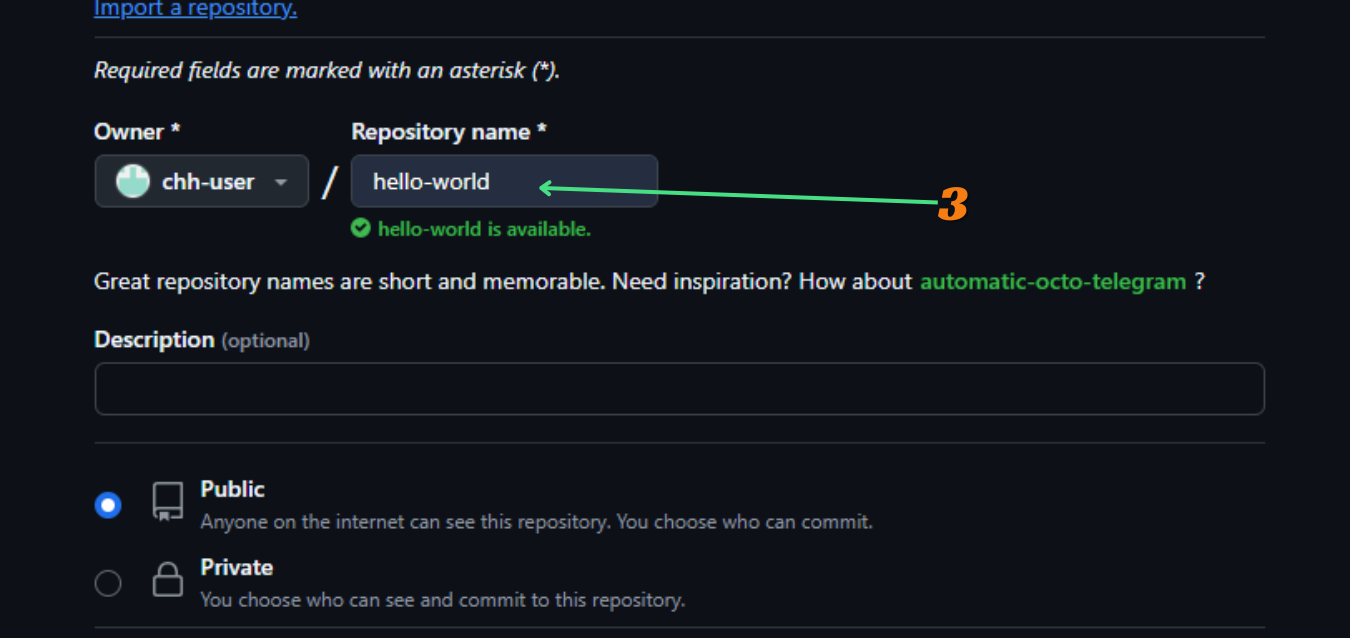The width and height of the screenshot is (1350, 638).
Task: Click the Public option label text
Action: click(232, 490)
